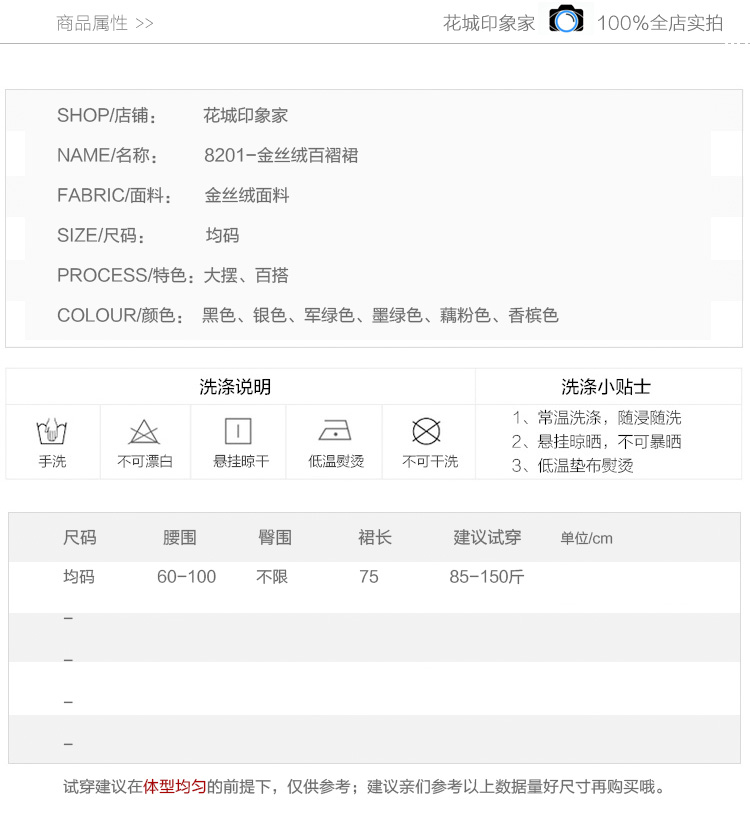
Task: Click the 单位/cm unit text
Action: tap(586, 538)
